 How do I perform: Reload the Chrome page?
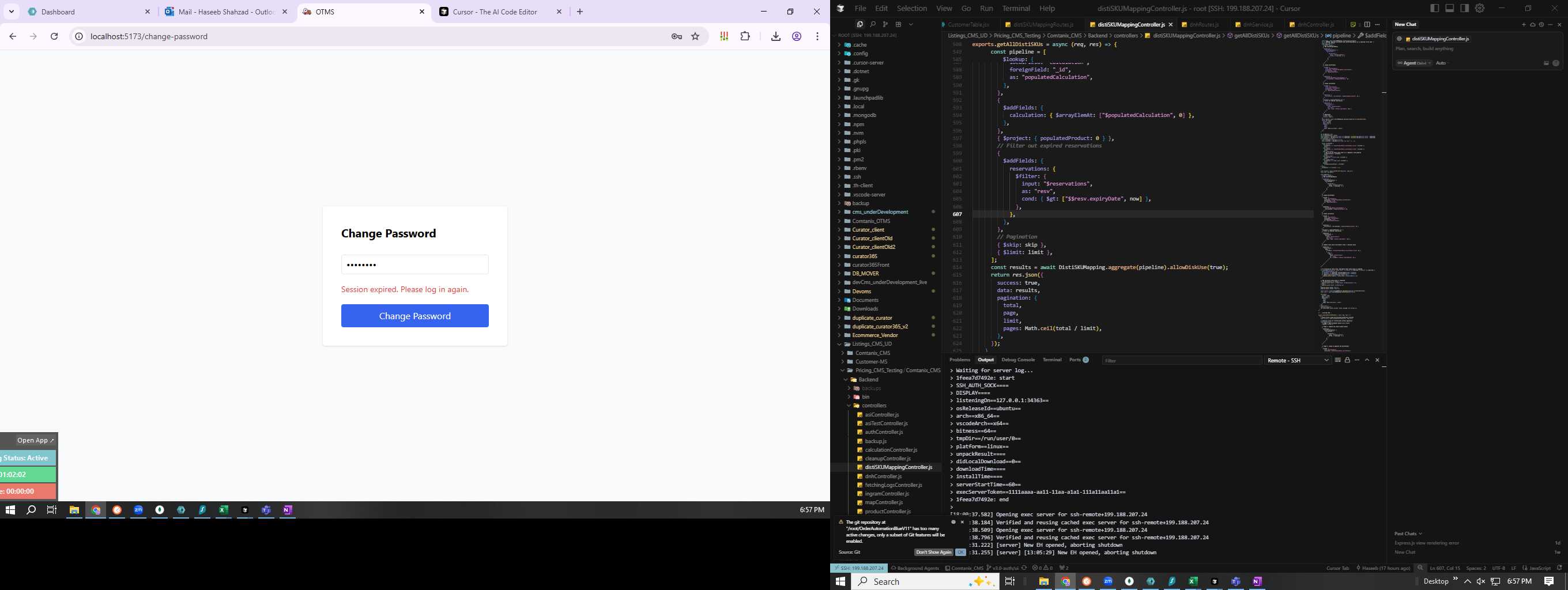tap(54, 36)
